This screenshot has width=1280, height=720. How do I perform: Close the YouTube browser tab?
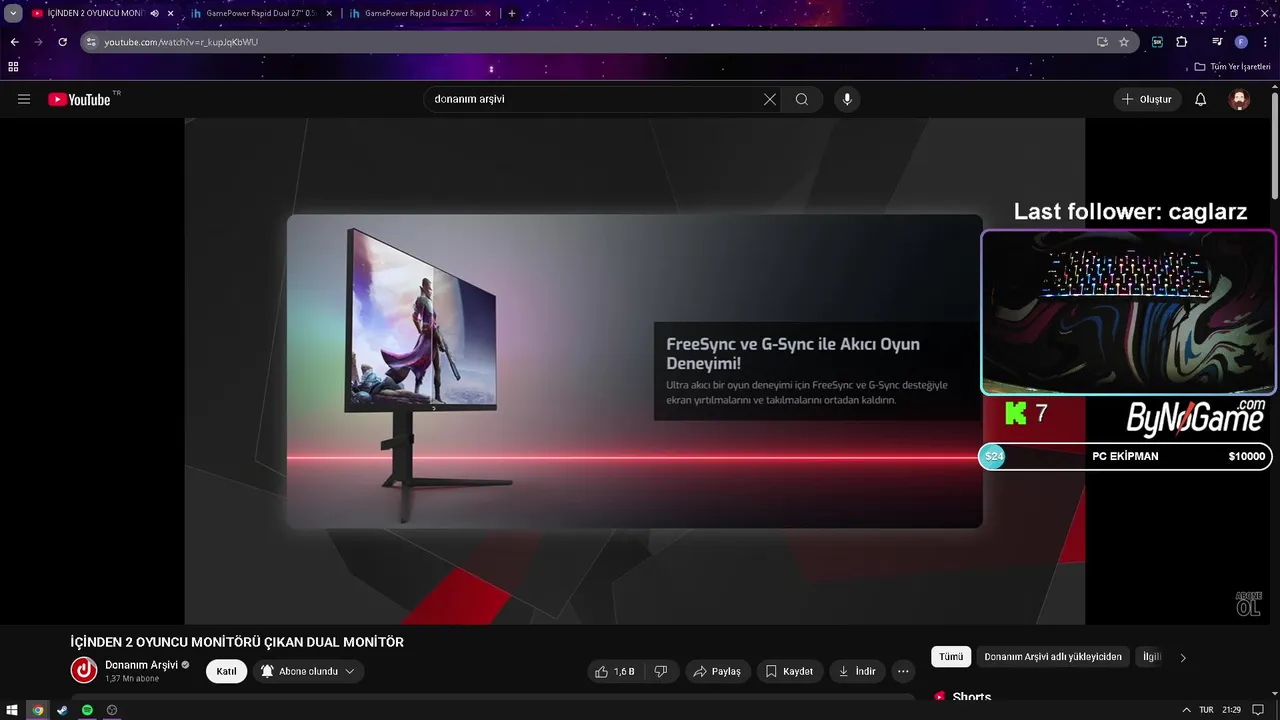click(x=170, y=14)
